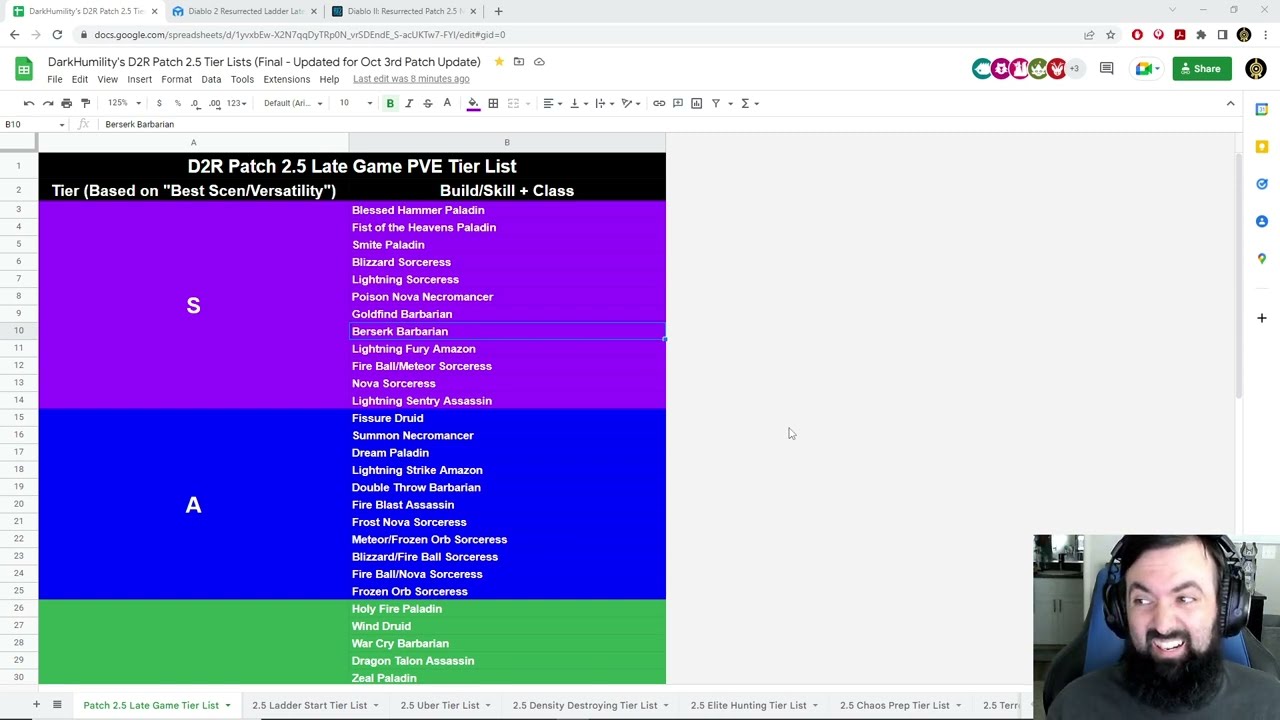1280x720 pixels.
Task: Open the font size 10 dropdown
Action: (x=355, y=103)
